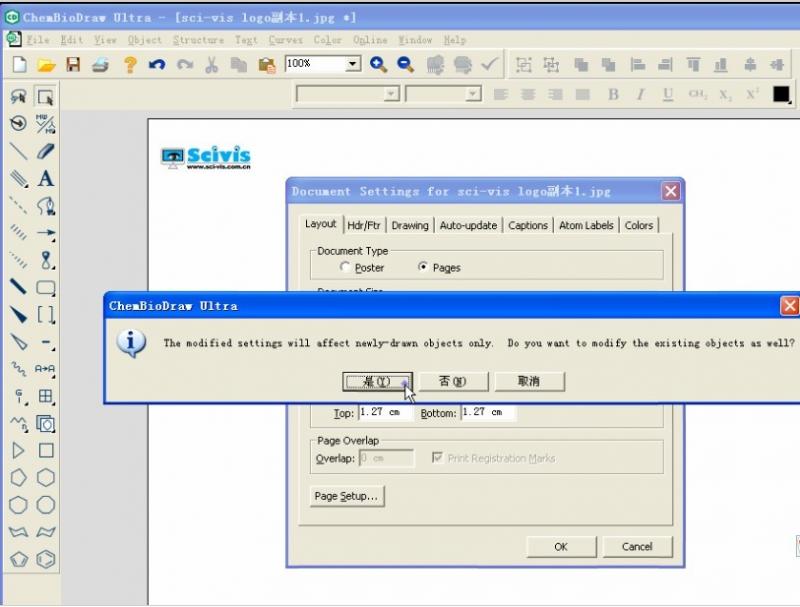Click OK in Document Settings dialog
Screen dimensions: 800x607
561,547
